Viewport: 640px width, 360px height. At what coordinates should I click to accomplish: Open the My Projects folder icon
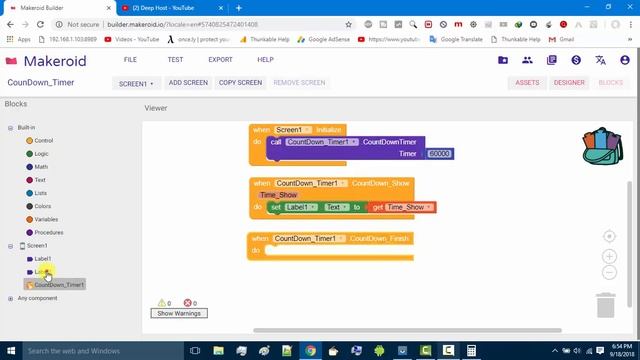pyautogui.click(x=503, y=60)
